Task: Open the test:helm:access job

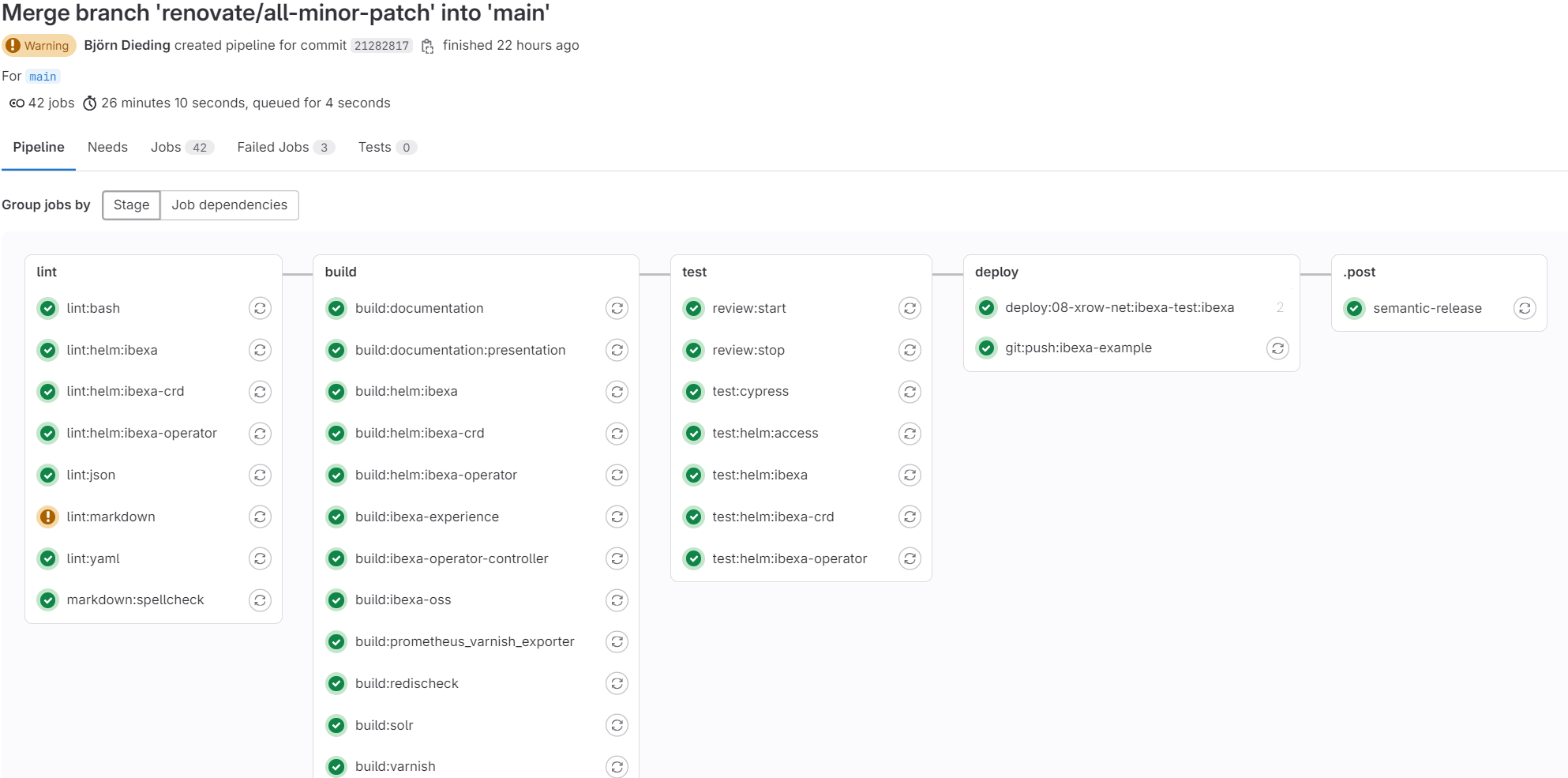Action: tap(765, 433)
